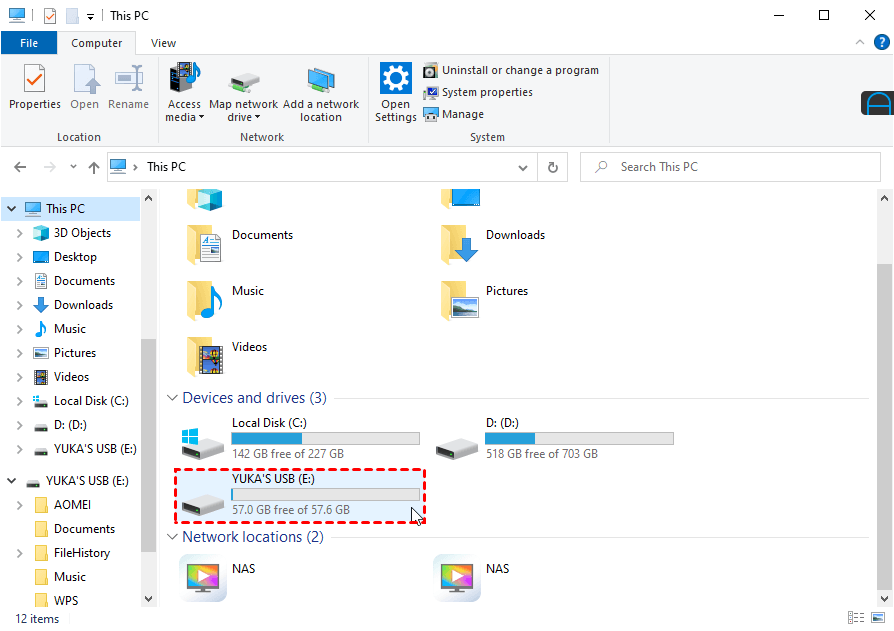
Task: Click Local Disk (C:) usage bar
Action: 326,438
